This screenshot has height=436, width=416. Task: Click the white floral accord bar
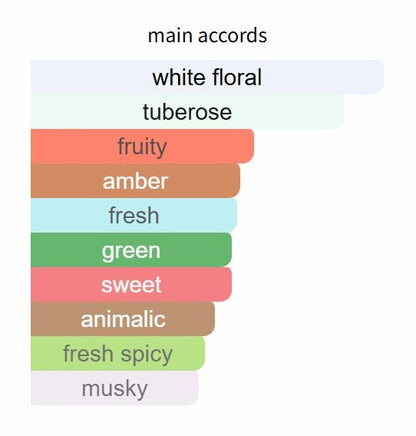207,77
